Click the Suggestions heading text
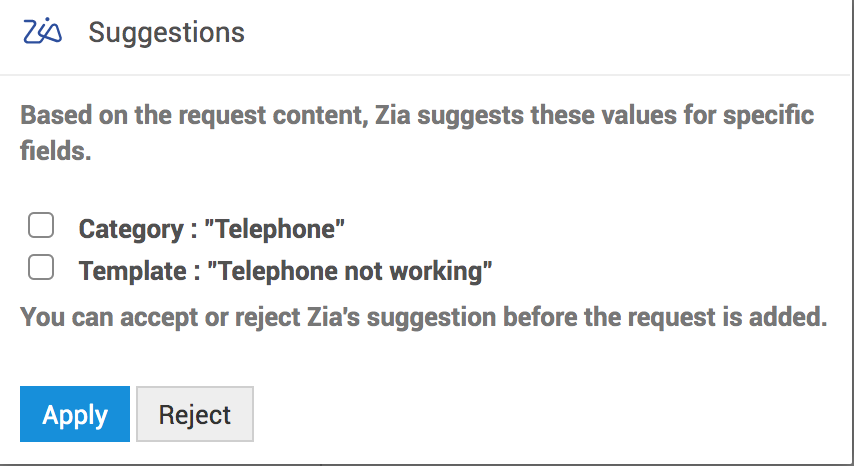The width and height of the screenshot is (854, 466). click(166, 32)
